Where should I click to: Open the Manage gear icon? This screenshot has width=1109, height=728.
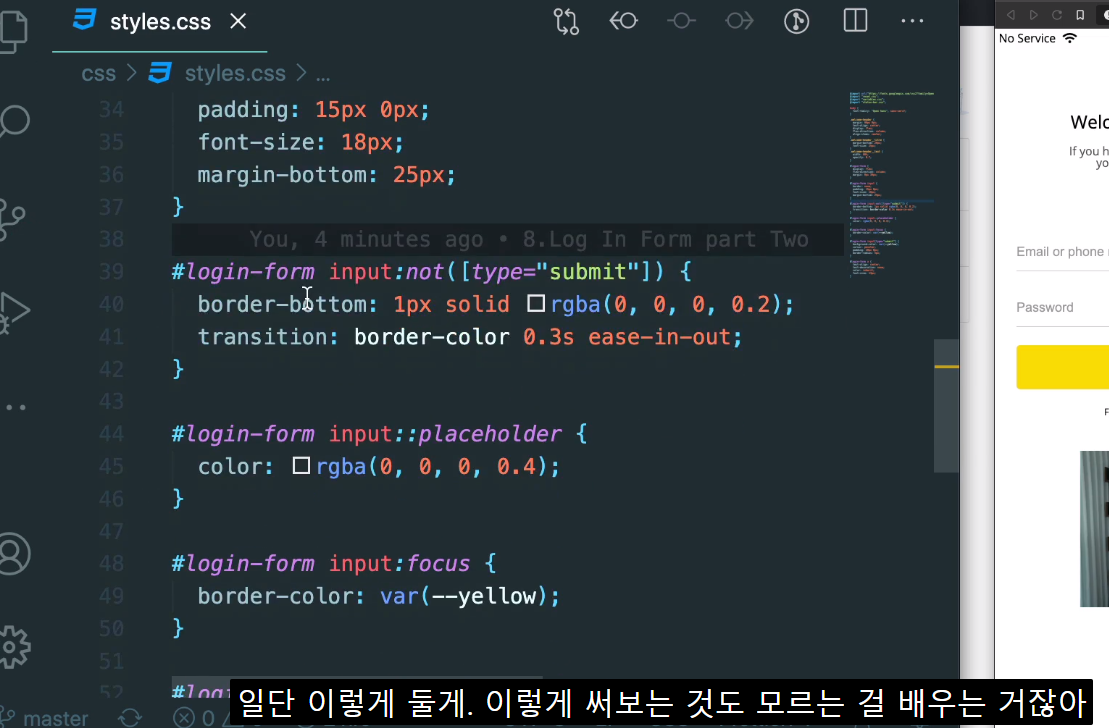click(x=14, y=647)
